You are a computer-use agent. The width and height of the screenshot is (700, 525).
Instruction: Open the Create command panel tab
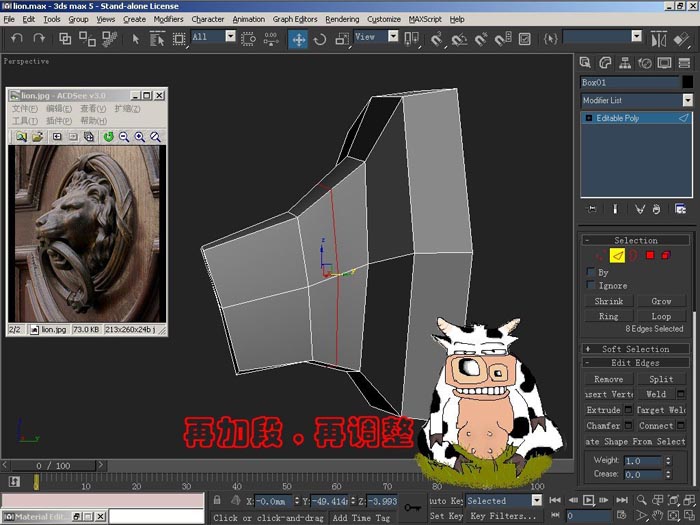[x=585, y=63]
